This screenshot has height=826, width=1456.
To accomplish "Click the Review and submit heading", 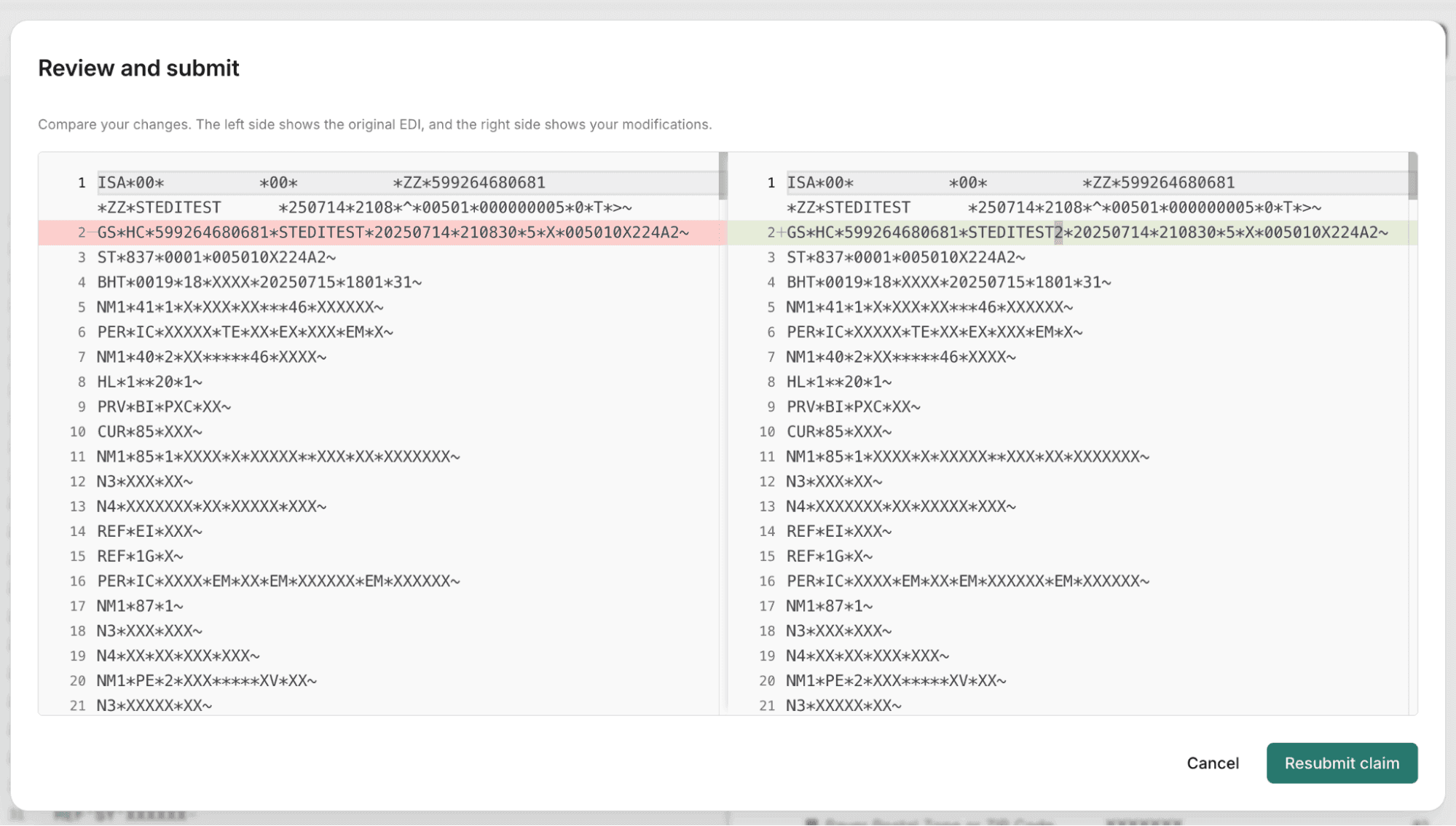I will (138, 68).
